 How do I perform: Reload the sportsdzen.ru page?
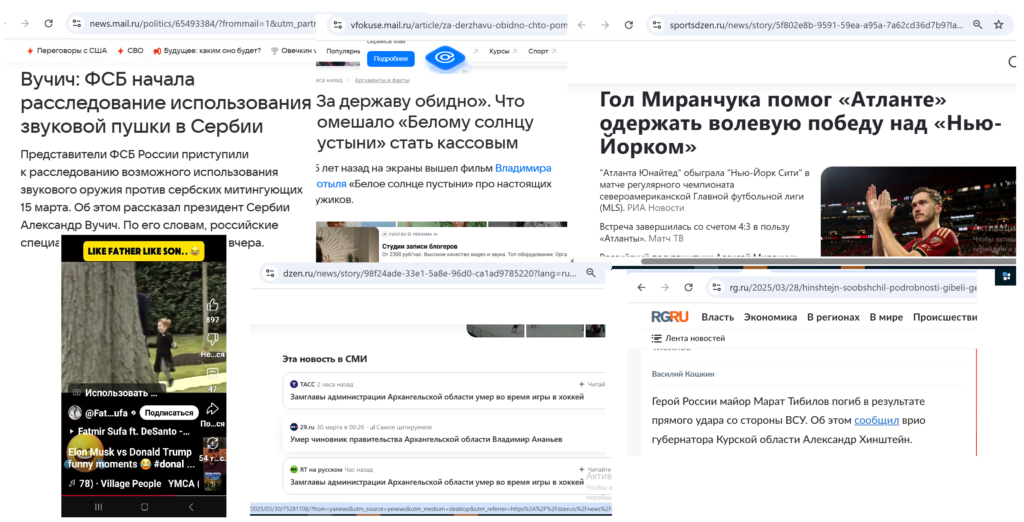click(x=628, y=25)
